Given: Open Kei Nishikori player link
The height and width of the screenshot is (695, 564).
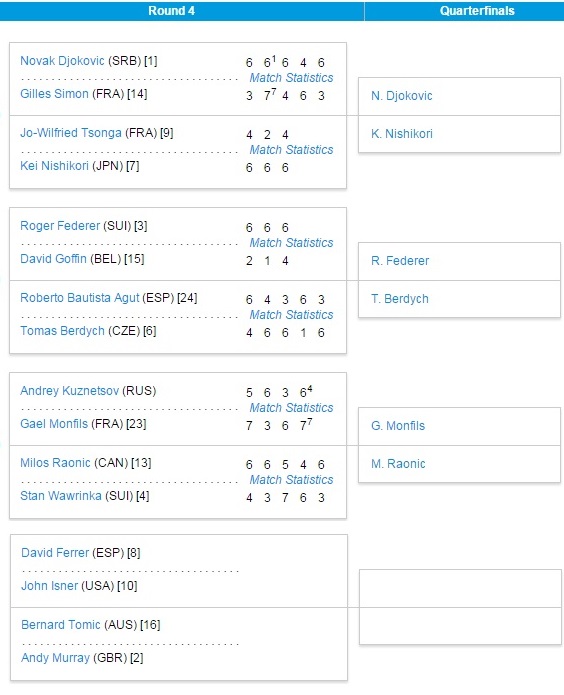Looking at the screenshot, I should [54, 166].
